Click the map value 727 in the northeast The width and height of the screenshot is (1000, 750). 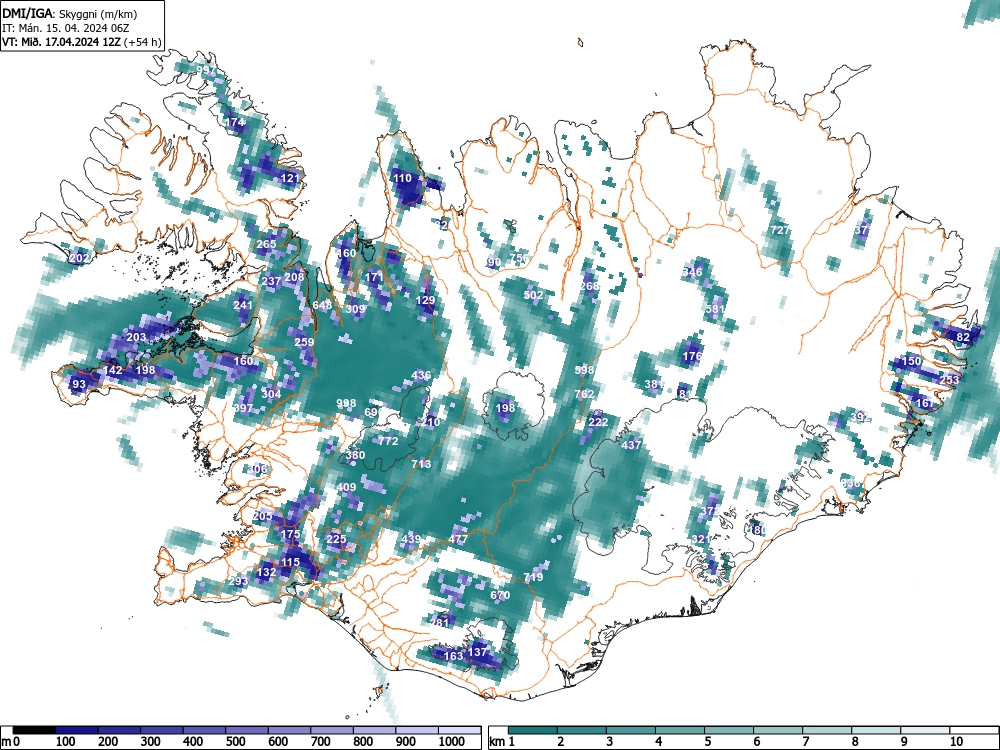(781, 230)
